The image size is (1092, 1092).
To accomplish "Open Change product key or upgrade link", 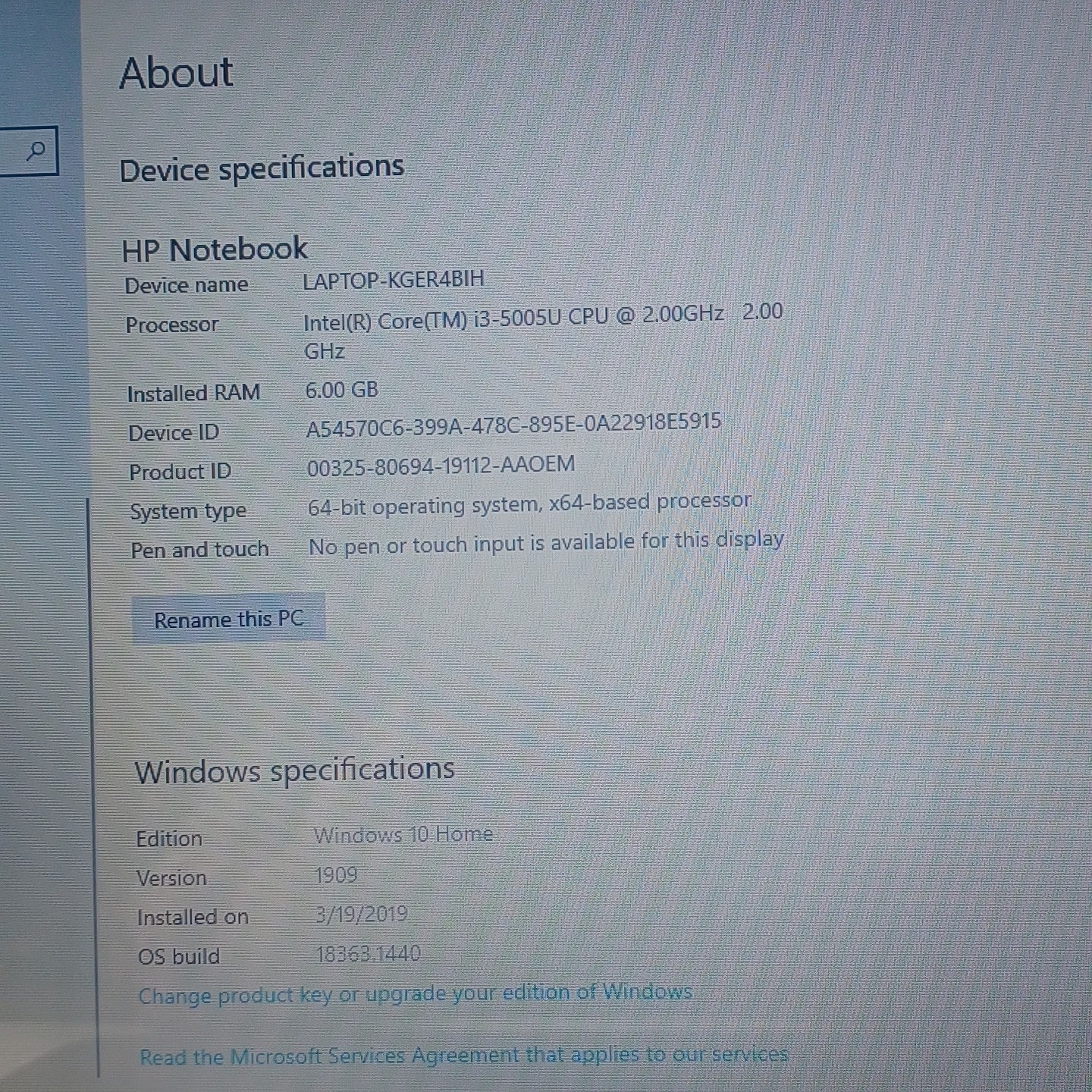I will (x=415, y=993).
